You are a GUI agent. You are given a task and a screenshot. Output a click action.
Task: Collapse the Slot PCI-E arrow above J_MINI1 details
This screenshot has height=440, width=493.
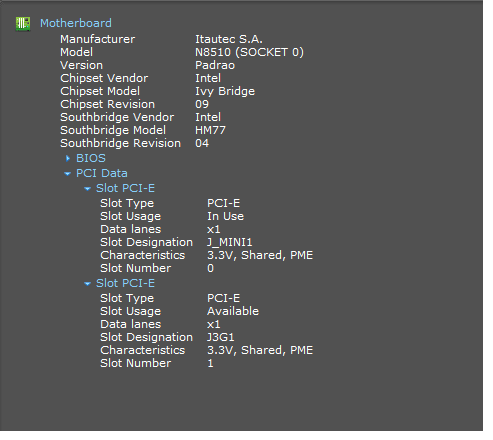[x=88, y=189]
